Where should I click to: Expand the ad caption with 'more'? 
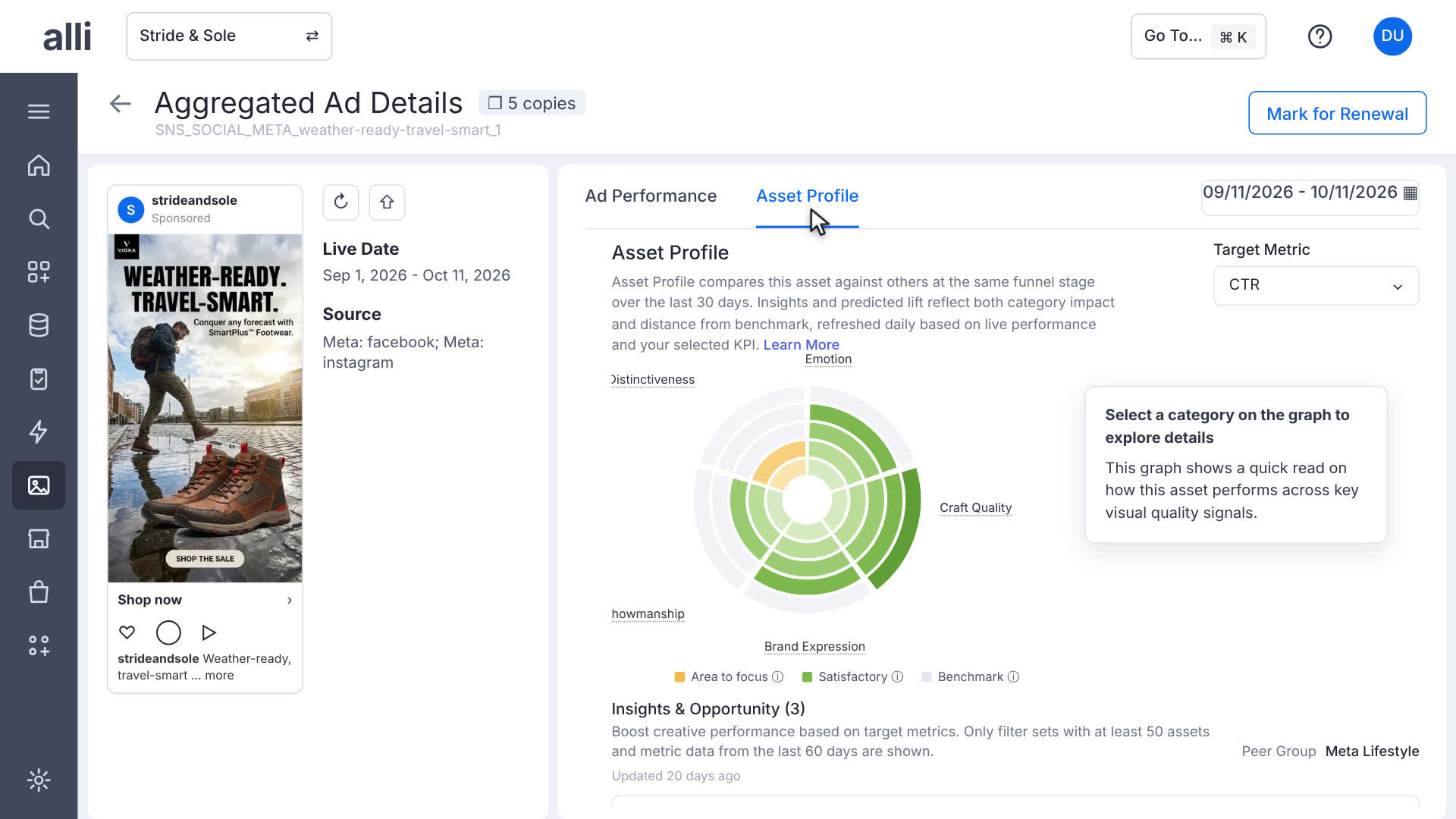coord(219,676)
